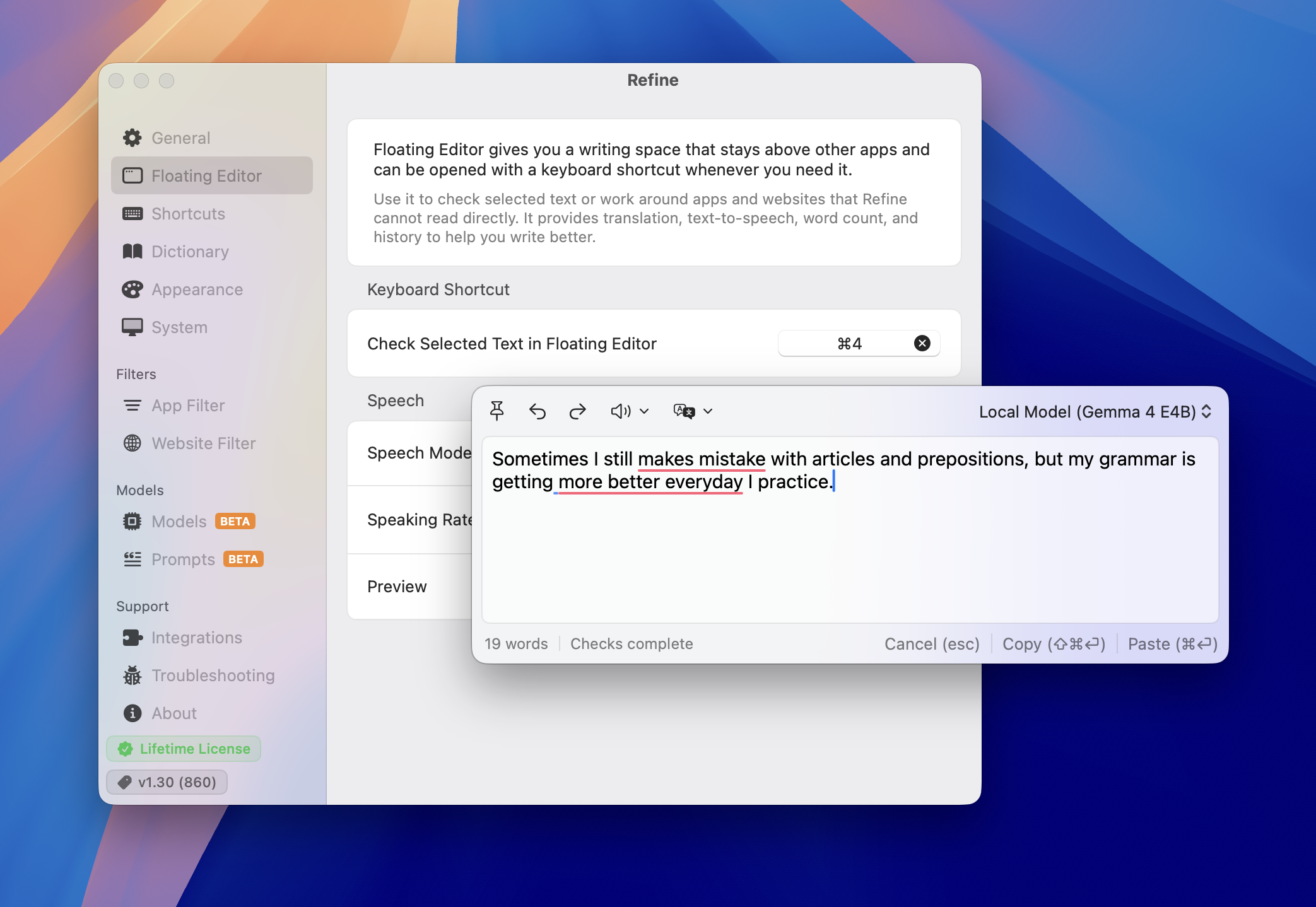This screenshot has width=1316, height=907.
Task: Click the underlined phrase 'makes mistake'
Action: pyautogui.click(x=702, y=459)
